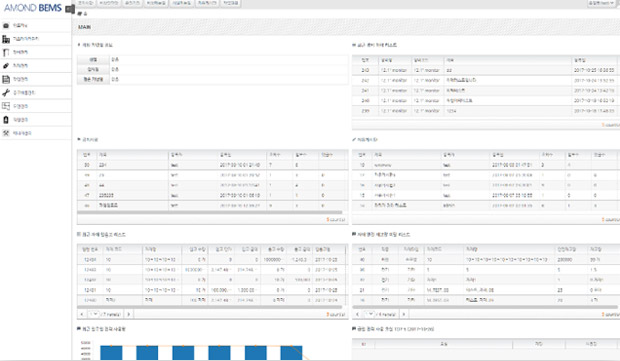Open the camera icon sidebar menu
620x361 pixels.
[x=6, y=25]
